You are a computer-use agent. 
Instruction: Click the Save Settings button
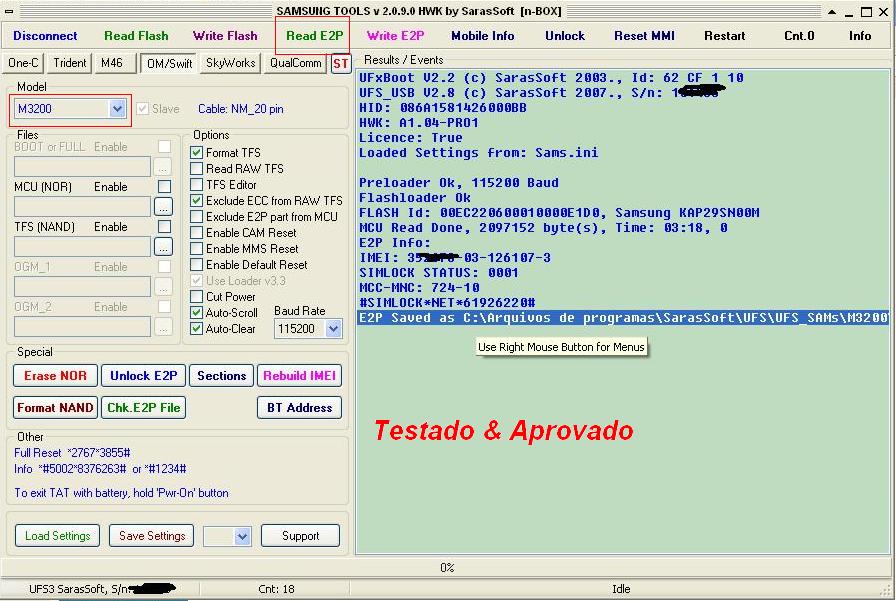[x=152, y=536]
